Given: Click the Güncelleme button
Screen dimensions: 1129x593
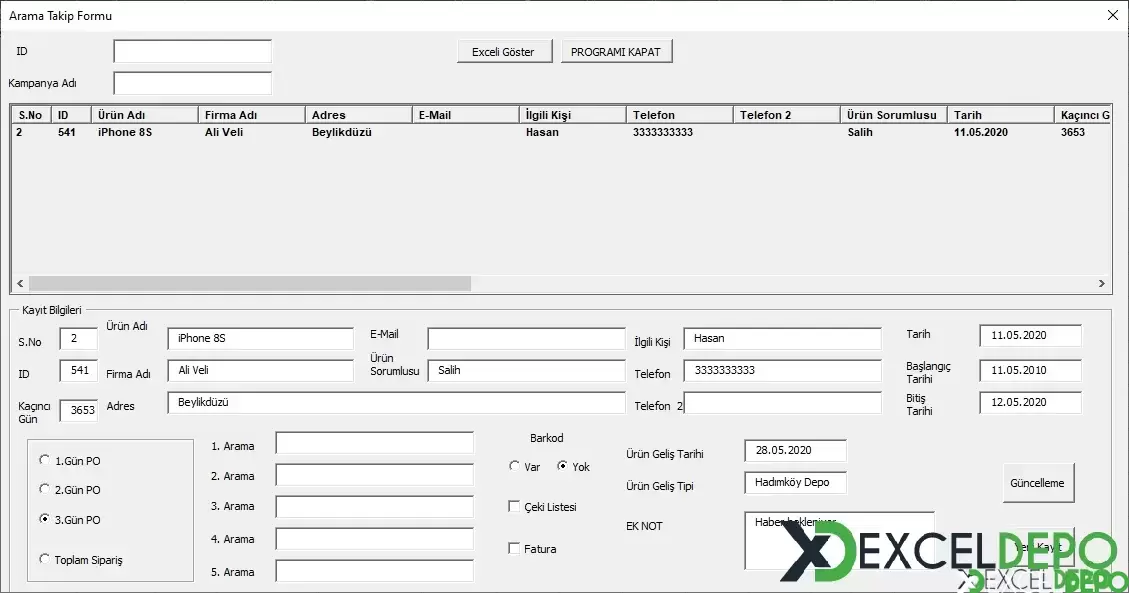Looking at the screenshot, I should pos(1038,483).
